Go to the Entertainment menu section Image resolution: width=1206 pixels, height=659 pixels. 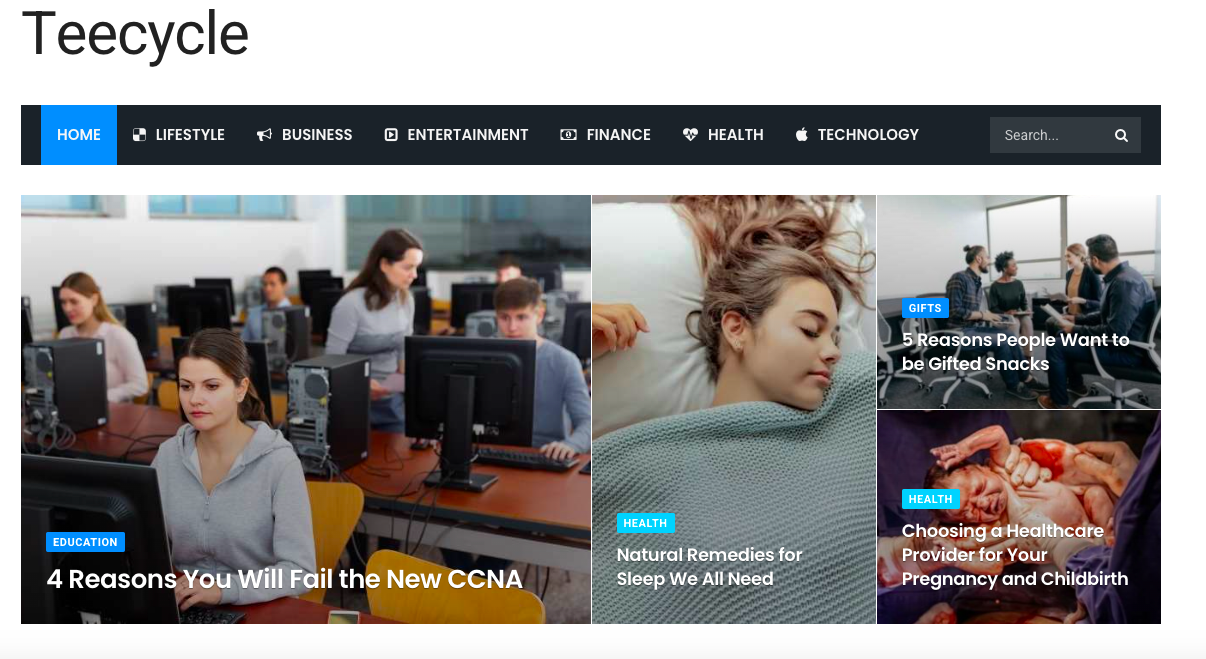pos(456,135)
